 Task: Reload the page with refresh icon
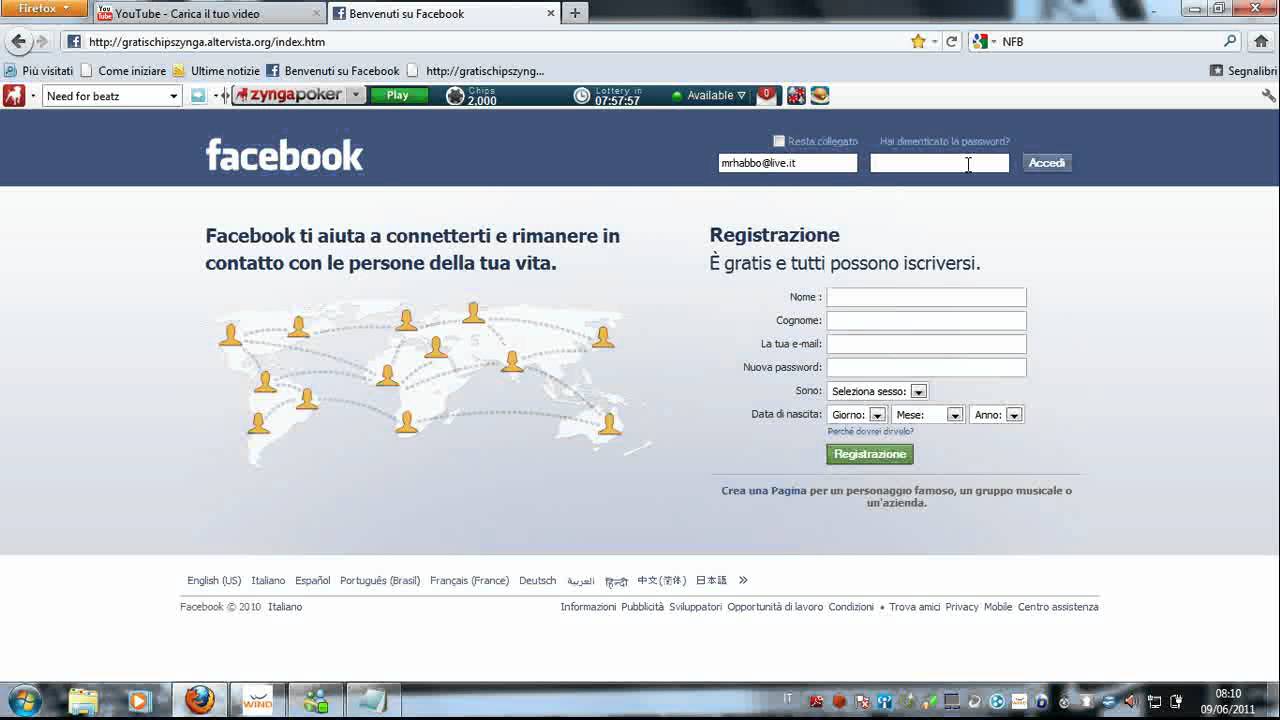tap(952, 42)
